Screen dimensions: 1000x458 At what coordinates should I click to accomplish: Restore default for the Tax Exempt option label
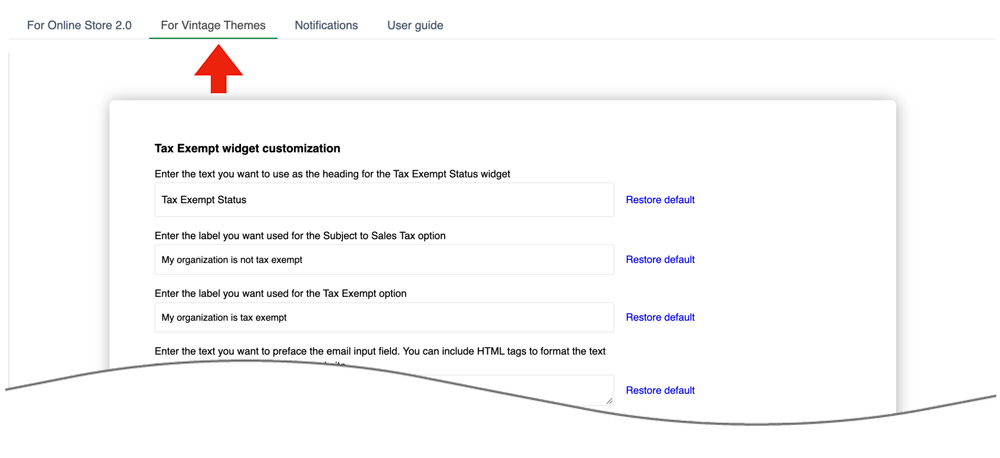[660, 317]
